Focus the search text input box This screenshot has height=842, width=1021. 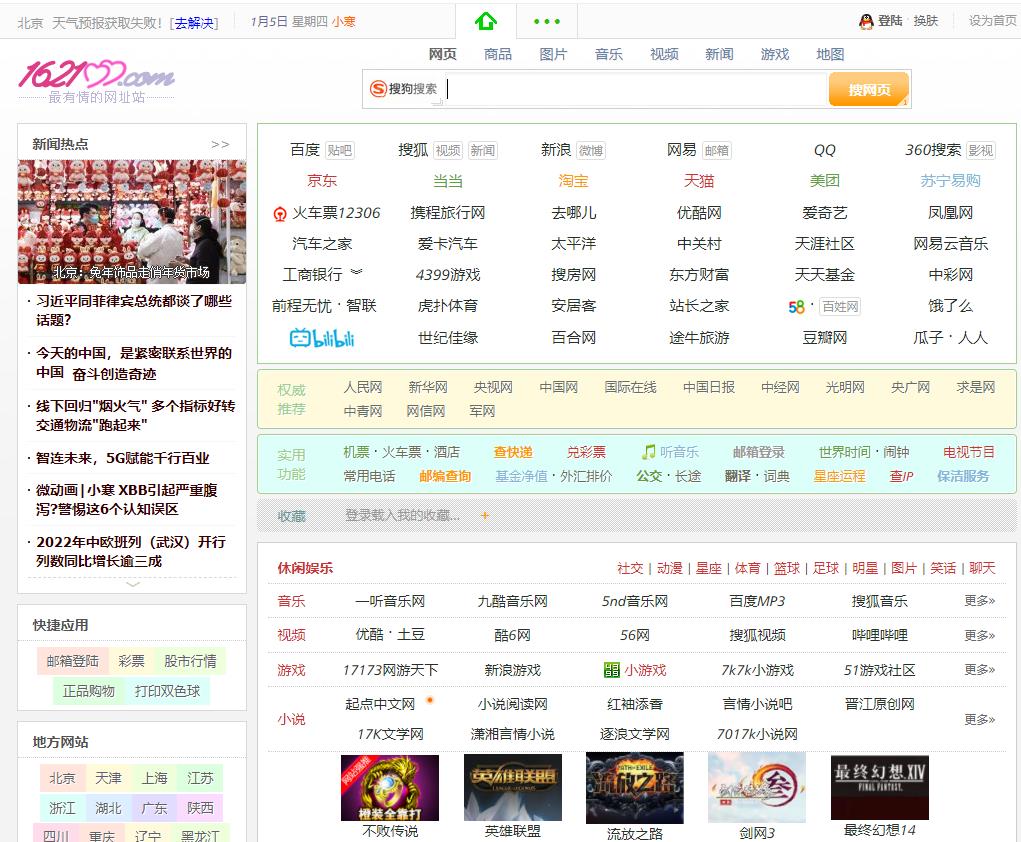(636, 89)
